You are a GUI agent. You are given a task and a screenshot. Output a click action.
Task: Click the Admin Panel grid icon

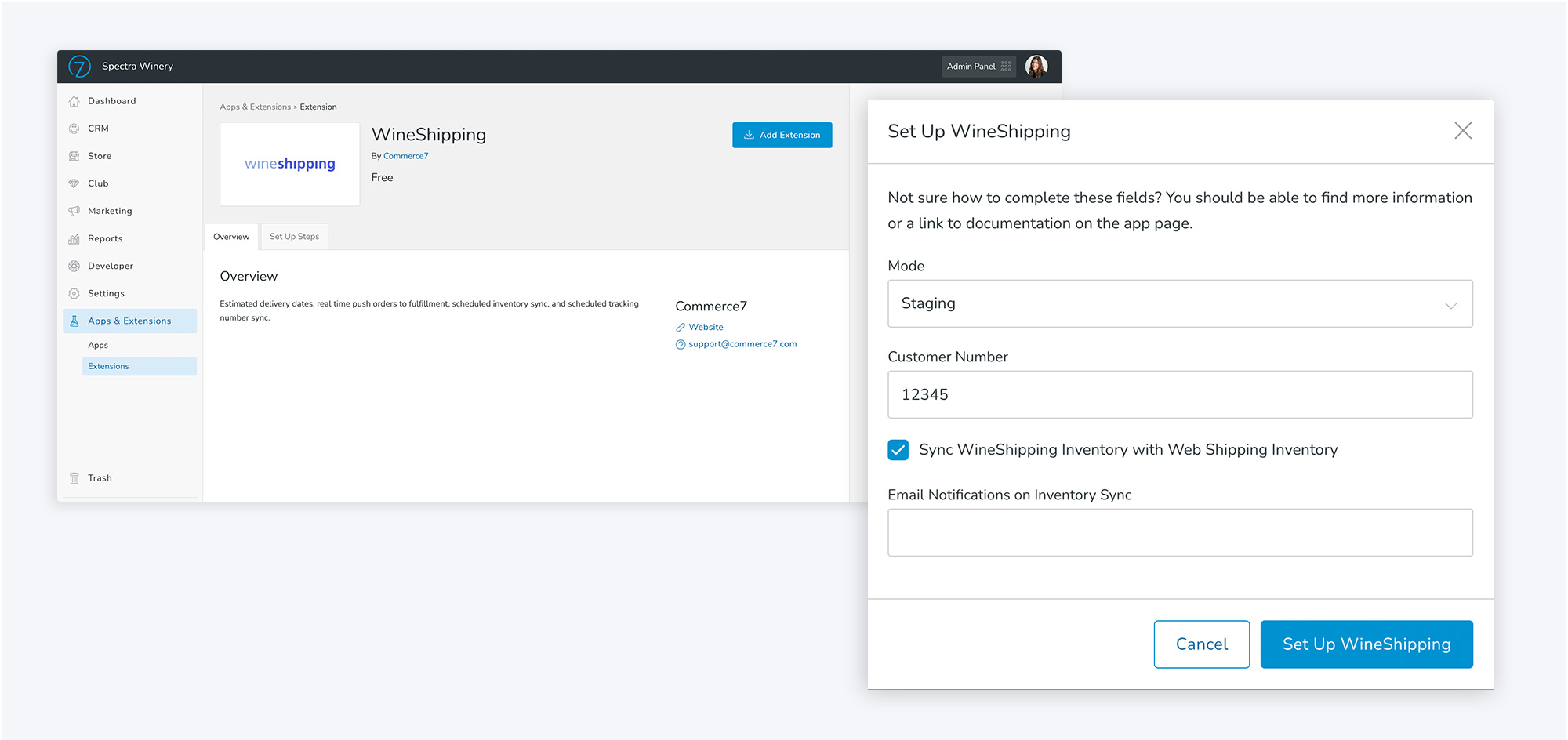pyautogui.click(x=1006, y=67)
